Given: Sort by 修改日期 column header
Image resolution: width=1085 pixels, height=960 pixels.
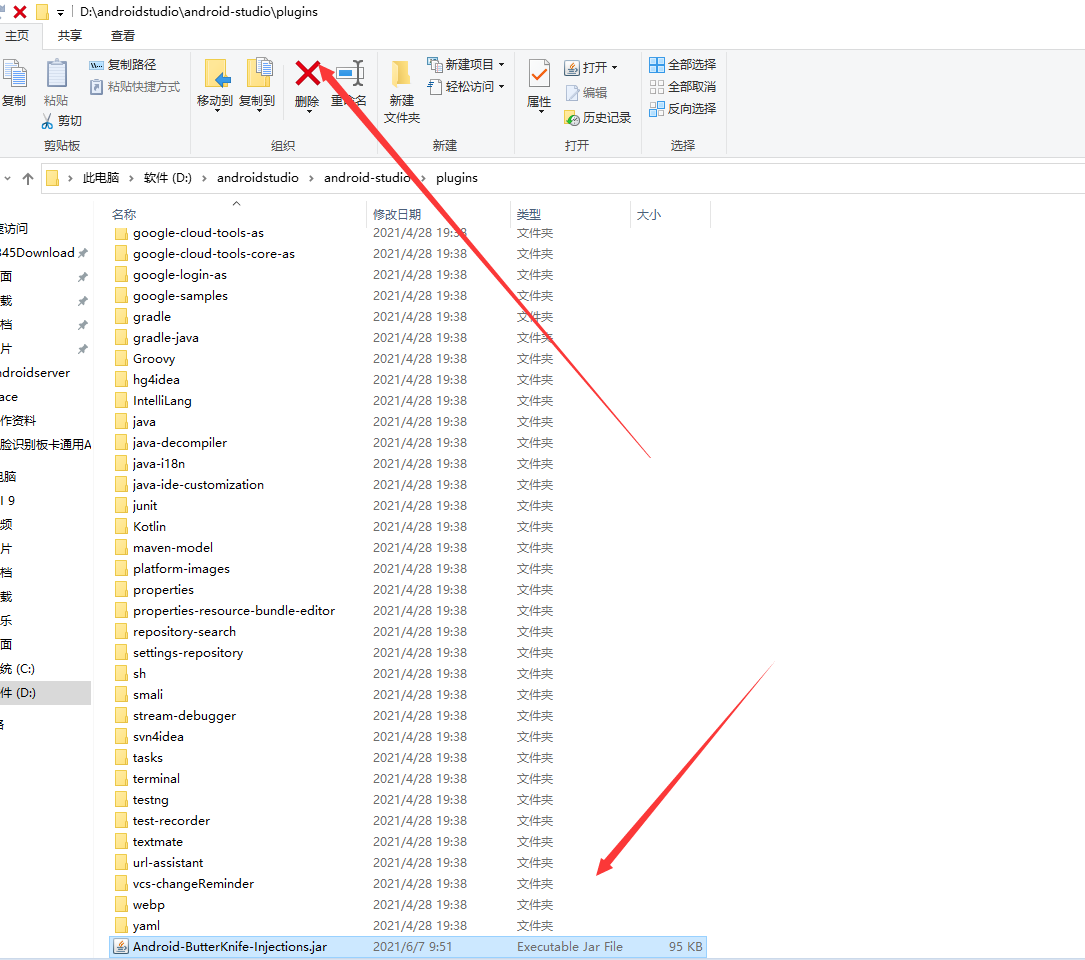Looking at the screenshot, I should pyautogui.click(x=397, y=215).
